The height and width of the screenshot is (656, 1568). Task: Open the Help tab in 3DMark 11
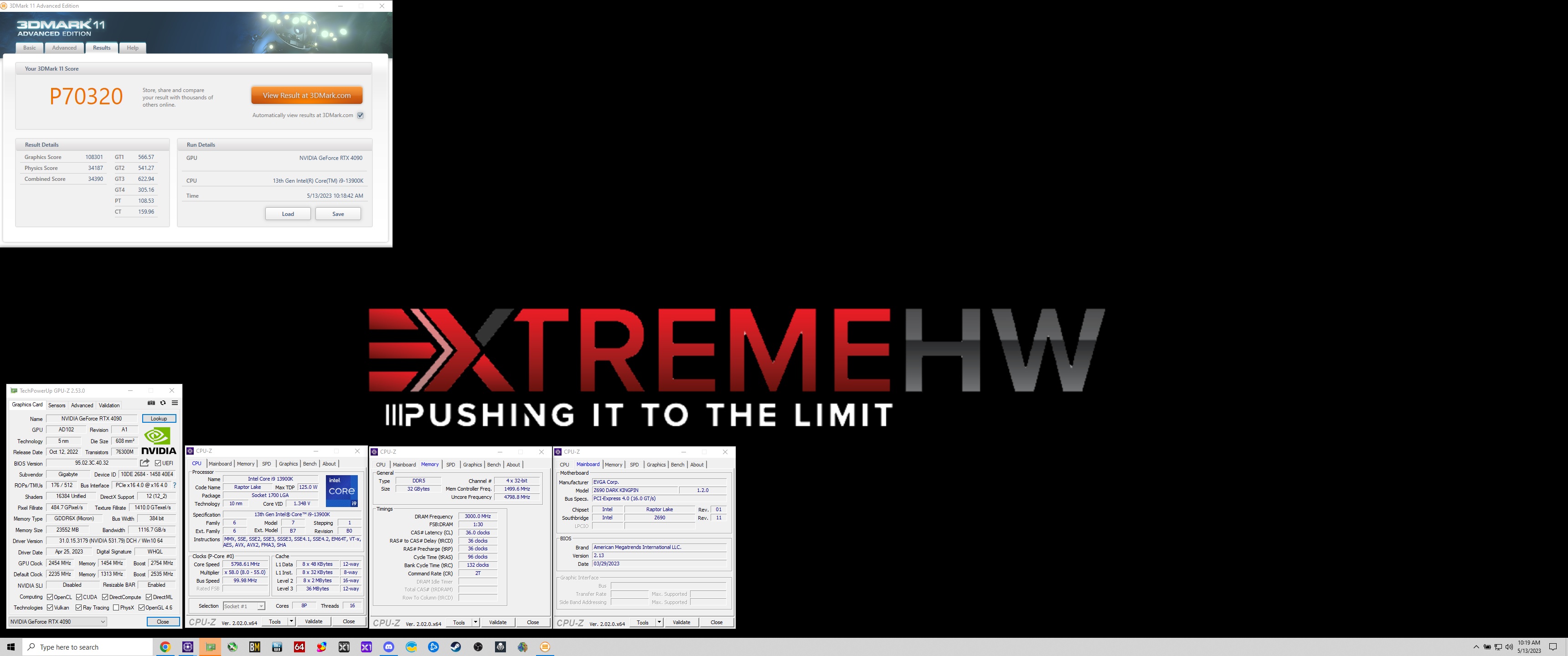pos(133,47)
